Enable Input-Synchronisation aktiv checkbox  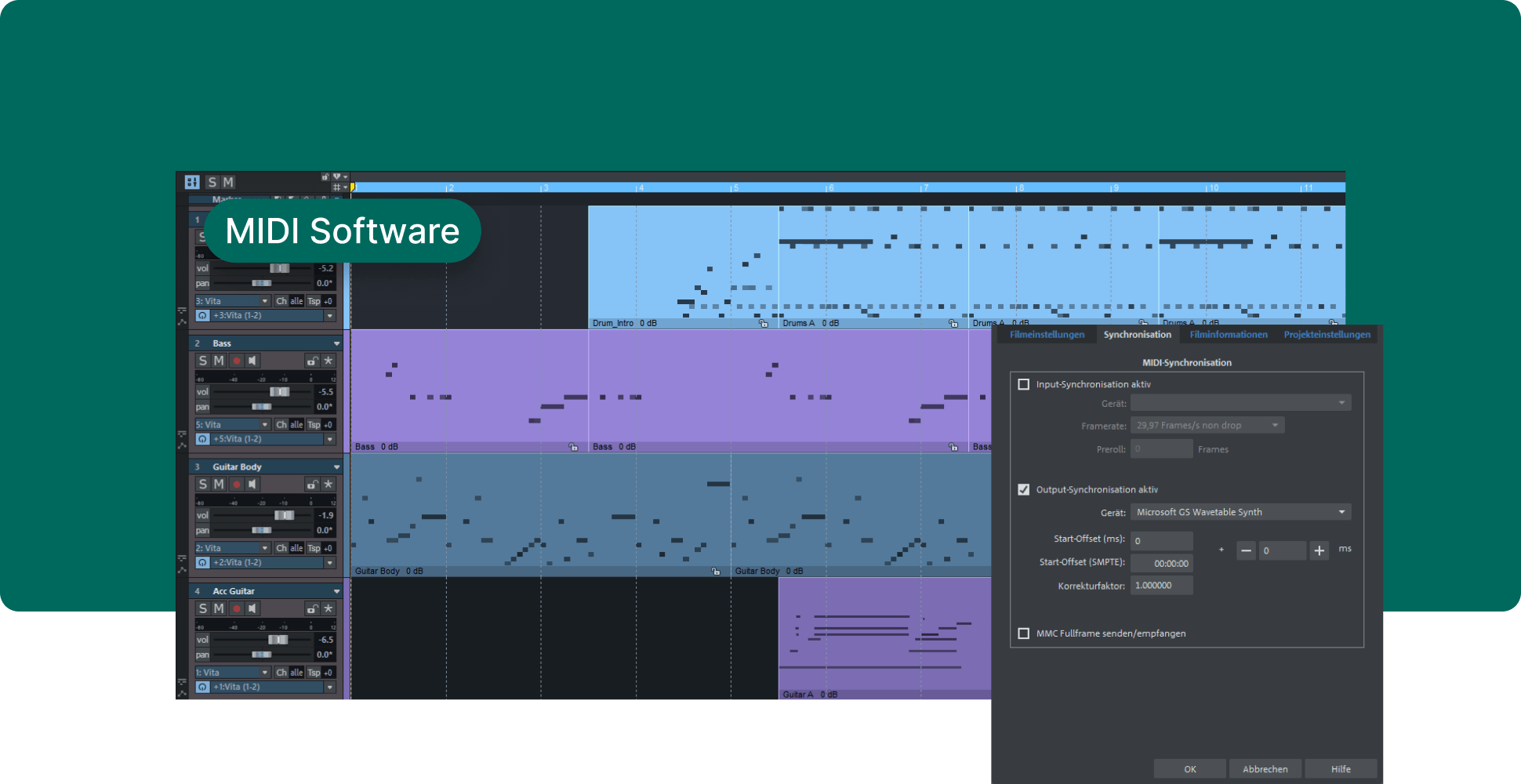[1023, 384]
